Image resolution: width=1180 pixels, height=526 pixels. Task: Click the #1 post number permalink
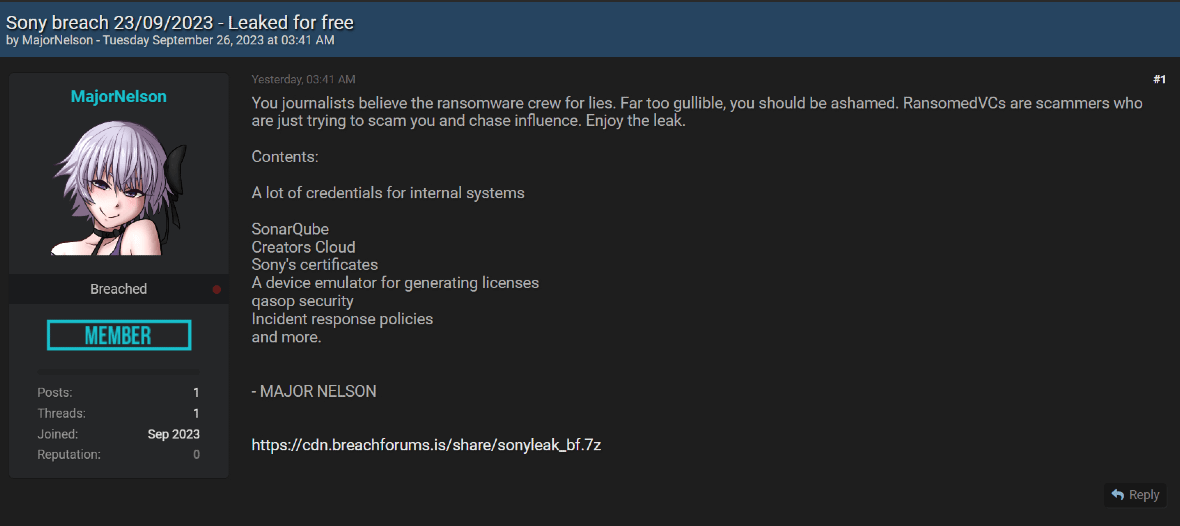coord(1159,79)
